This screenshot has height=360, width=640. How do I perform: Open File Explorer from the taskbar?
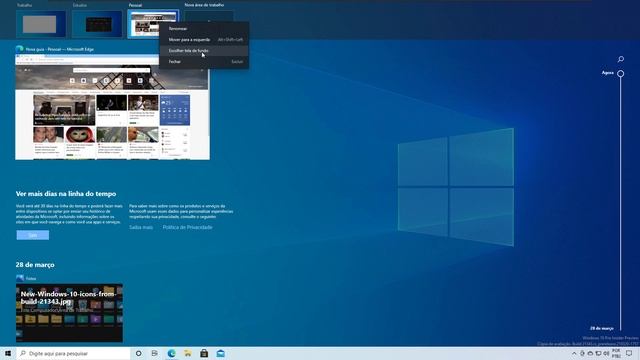(x=188, y=353)
